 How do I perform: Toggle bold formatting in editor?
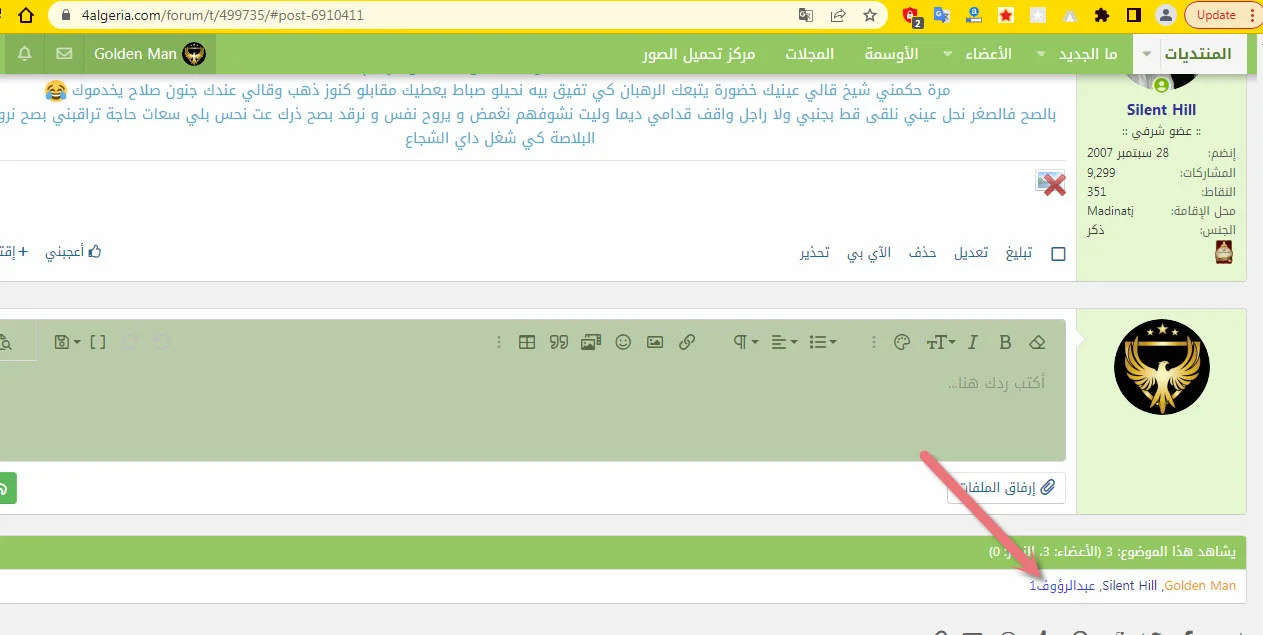[x=1006, y=342]
